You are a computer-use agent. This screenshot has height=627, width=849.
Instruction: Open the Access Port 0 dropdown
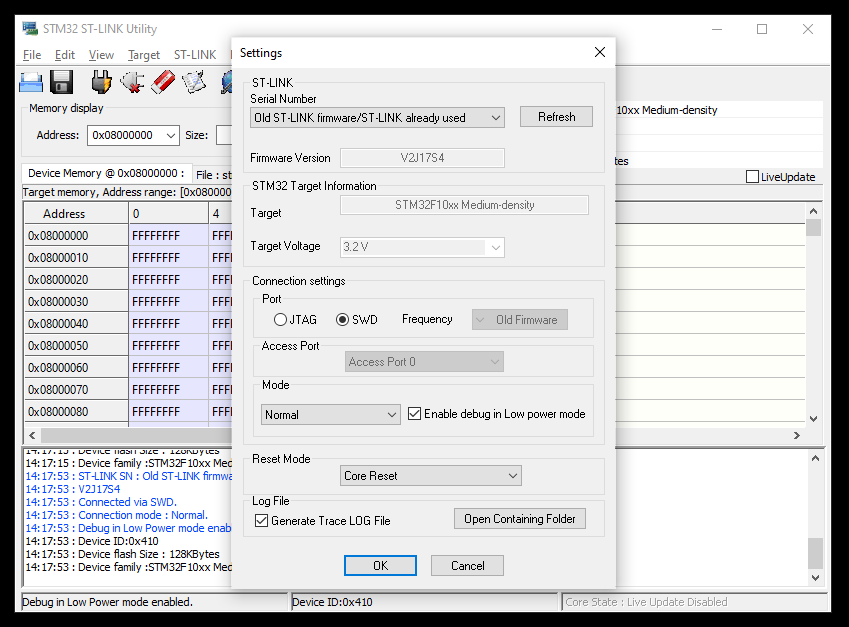(x=424, y=362)
